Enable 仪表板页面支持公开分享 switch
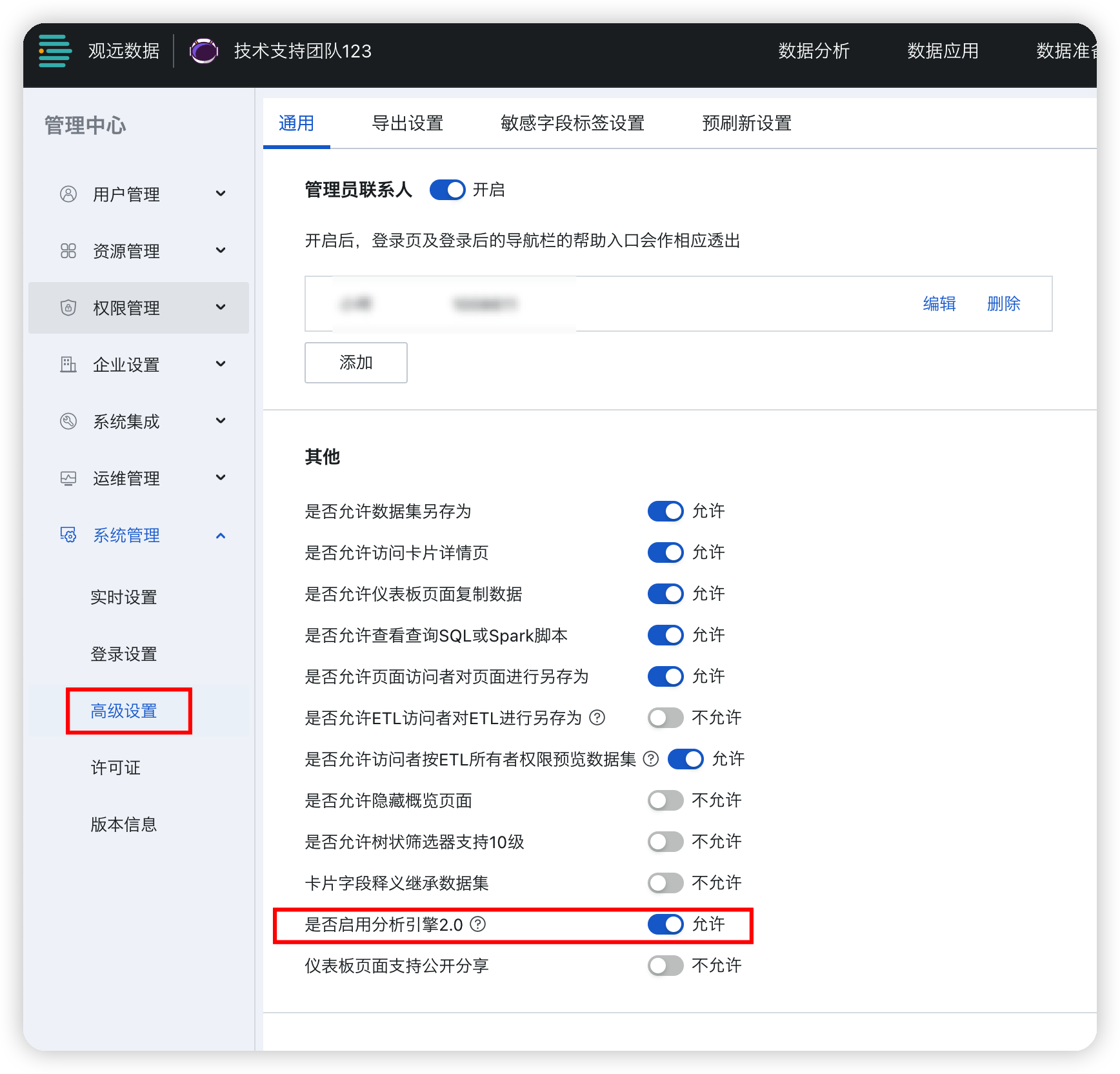 666,966
